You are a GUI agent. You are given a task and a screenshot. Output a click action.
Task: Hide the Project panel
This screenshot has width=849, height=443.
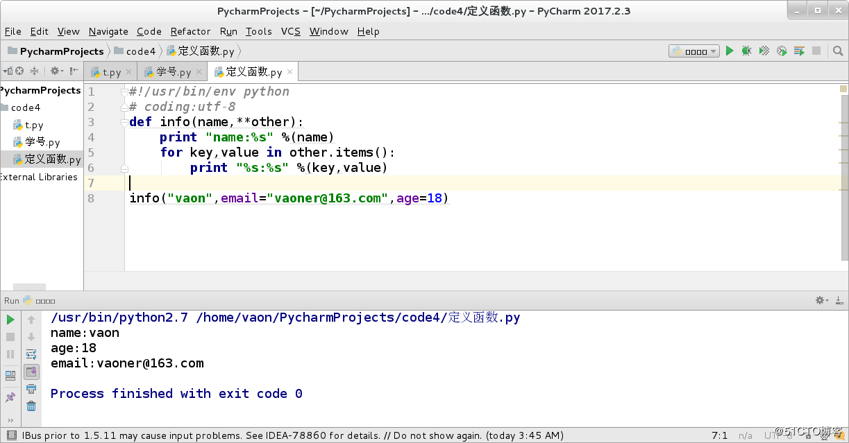click(x=74, y=71)
